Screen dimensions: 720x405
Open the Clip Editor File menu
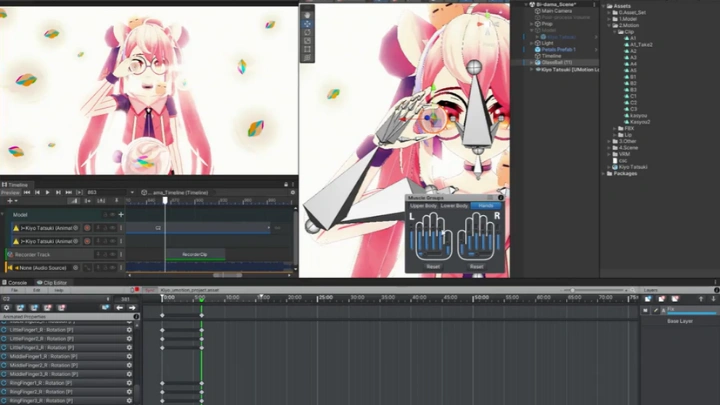[14, 290]
